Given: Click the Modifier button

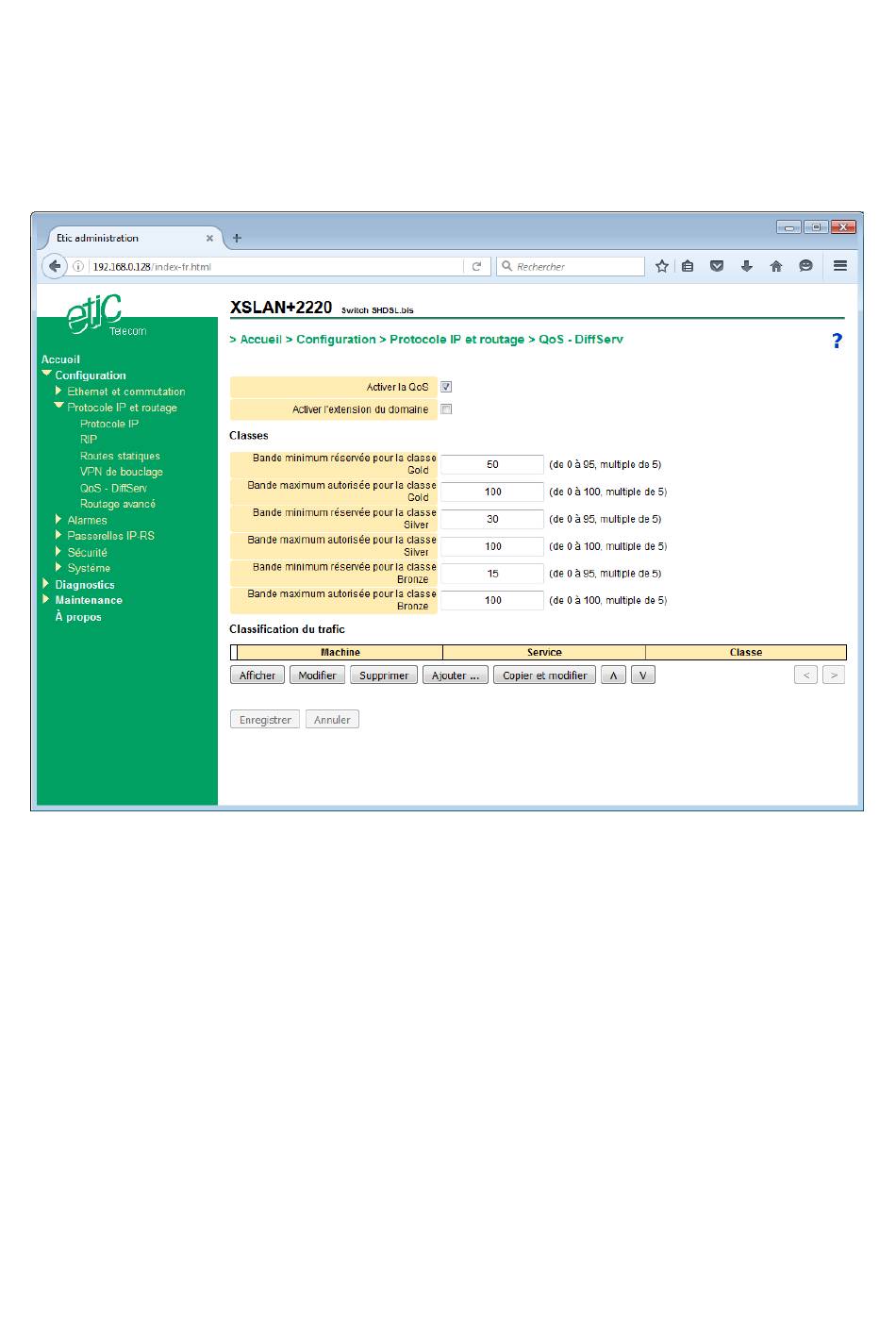Looking at the screenshot, I should click(x=317, y=676).
